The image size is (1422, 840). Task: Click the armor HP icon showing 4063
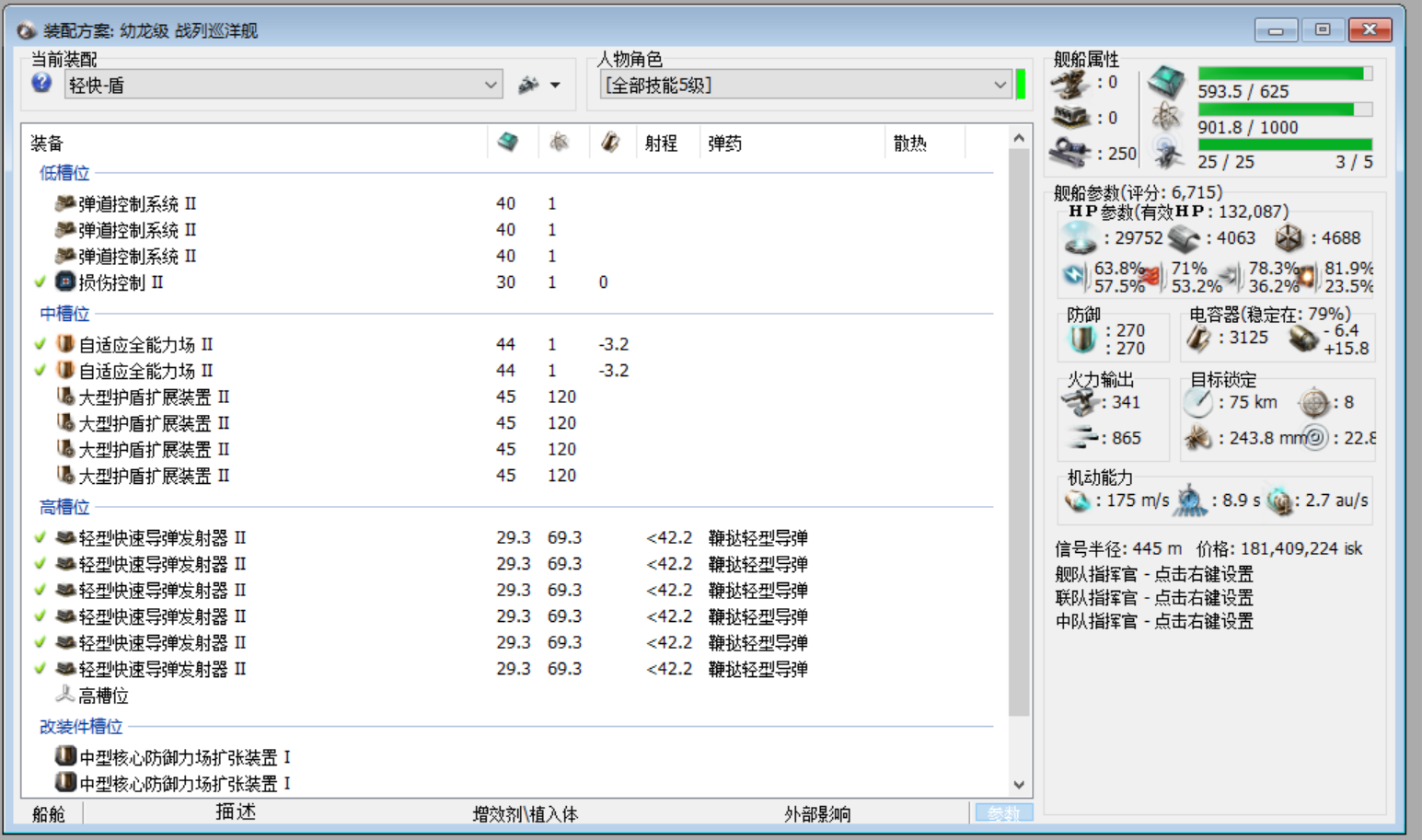[1185, 239]
